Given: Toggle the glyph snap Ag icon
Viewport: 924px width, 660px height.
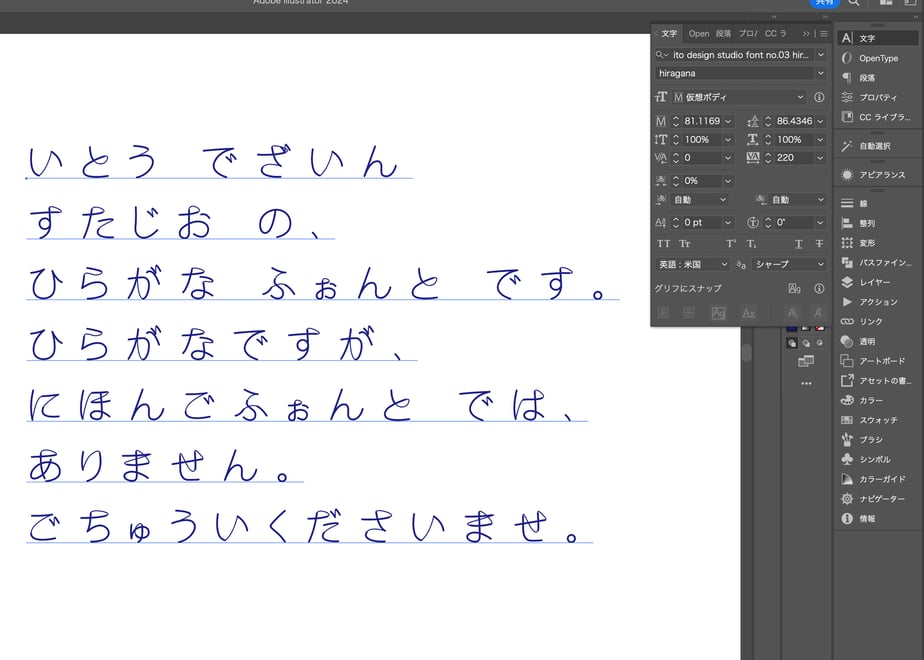Looking at the screenshot, I should [794, 288].
